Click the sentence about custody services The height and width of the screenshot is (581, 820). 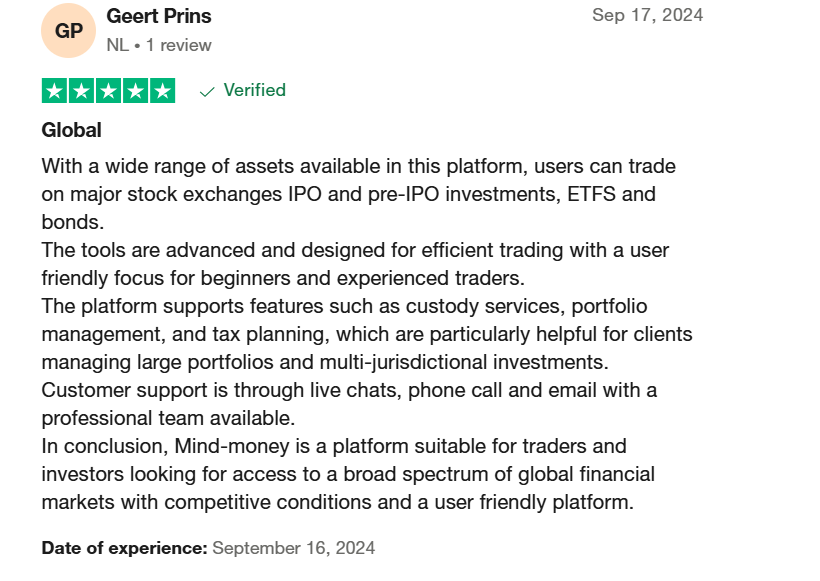tap(367, 334)
